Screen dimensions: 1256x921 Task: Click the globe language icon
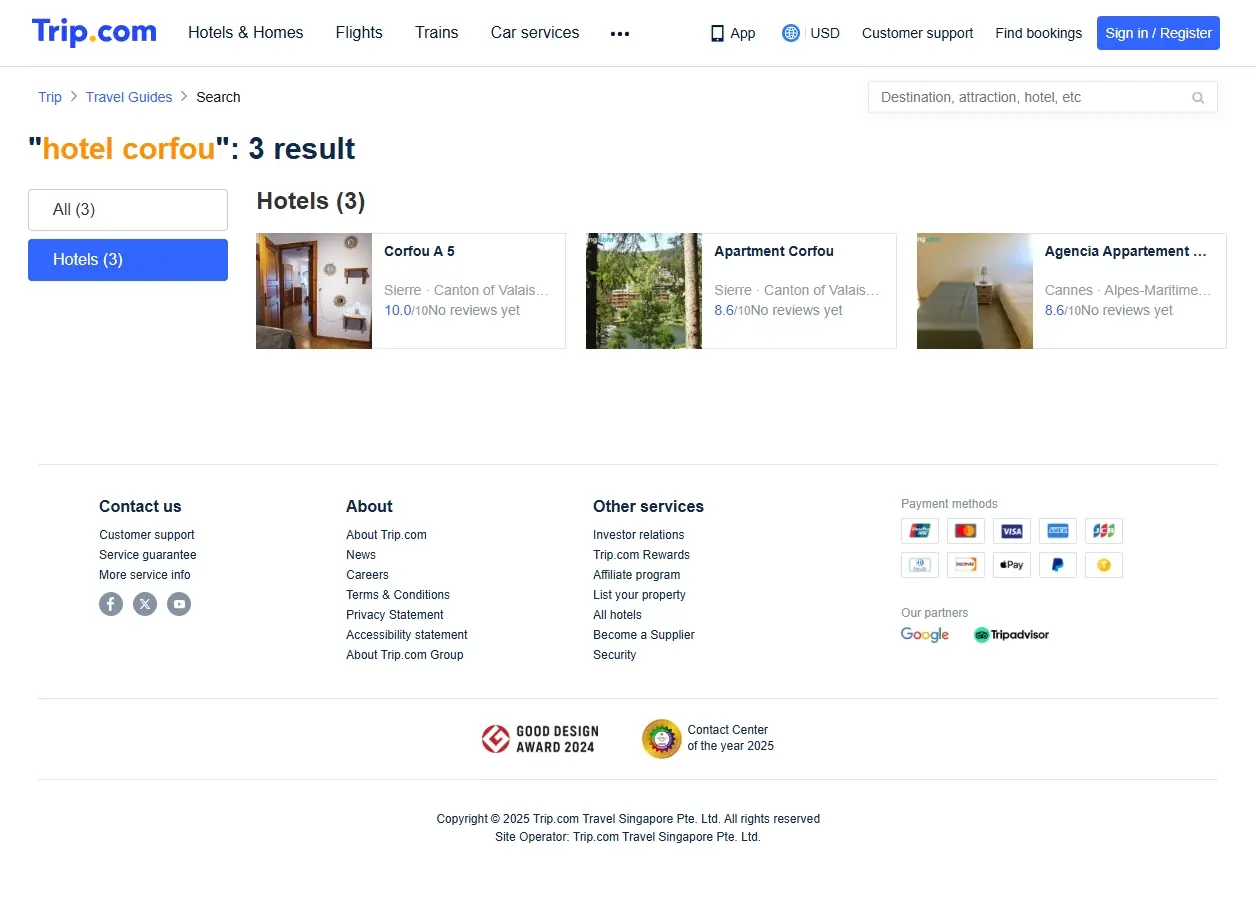[x=791, y=33]
